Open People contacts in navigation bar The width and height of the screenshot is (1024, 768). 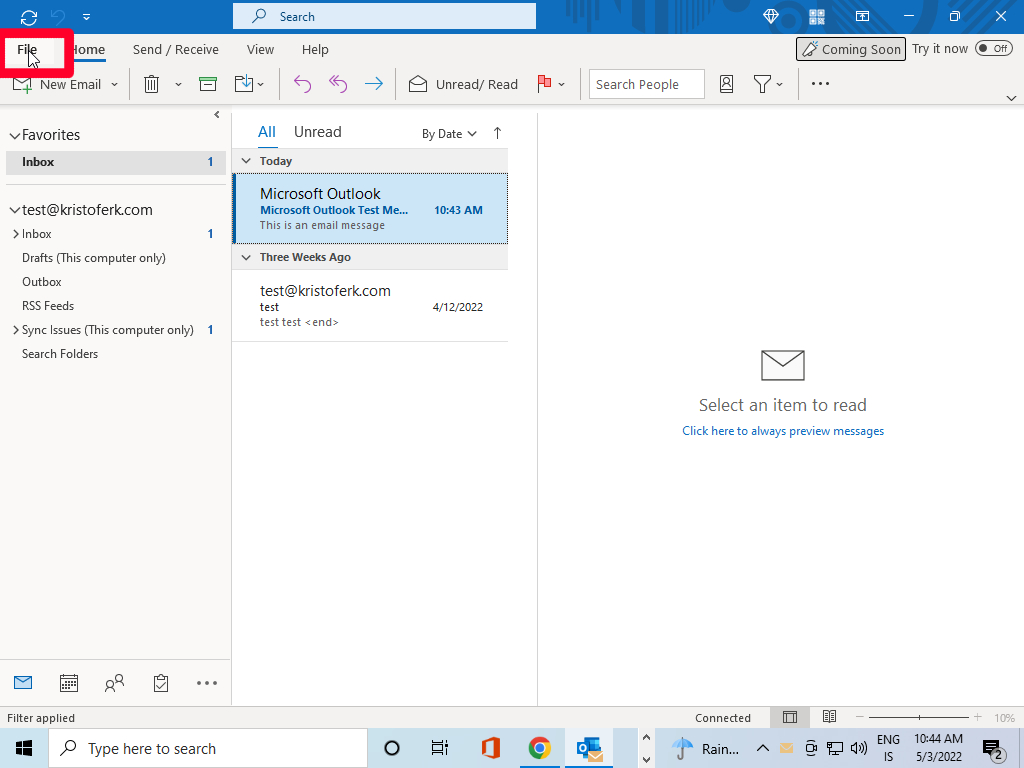(x=115, y=683)
